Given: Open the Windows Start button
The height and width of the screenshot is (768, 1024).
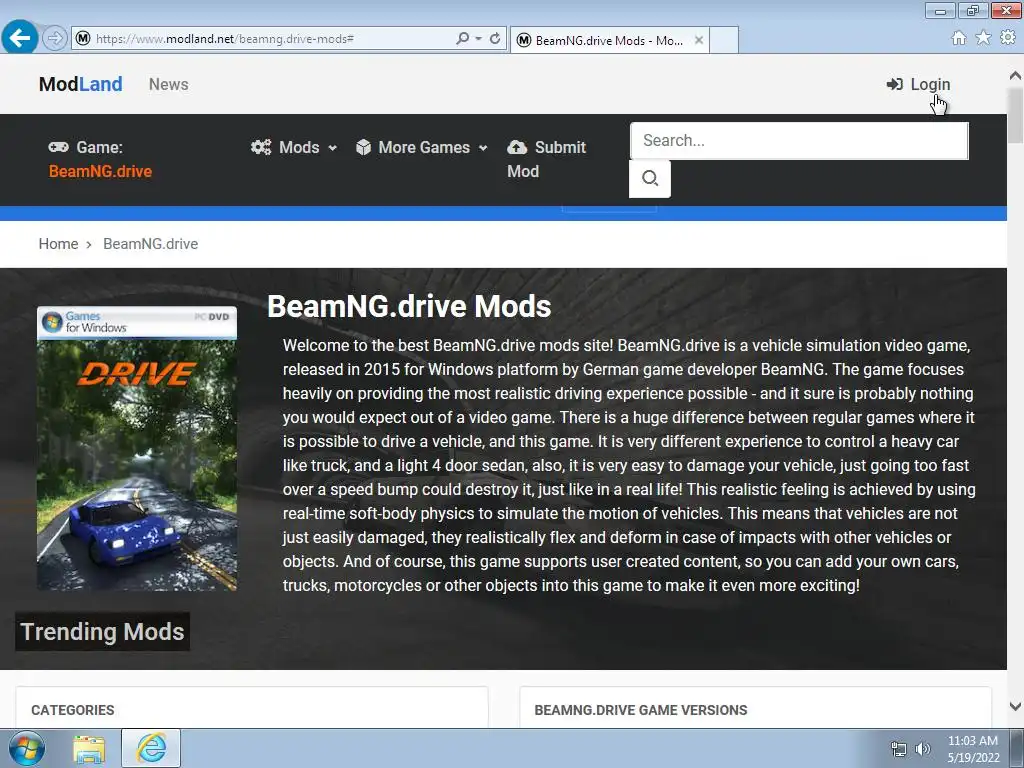Looking at the screenshot, I should 26,748.
